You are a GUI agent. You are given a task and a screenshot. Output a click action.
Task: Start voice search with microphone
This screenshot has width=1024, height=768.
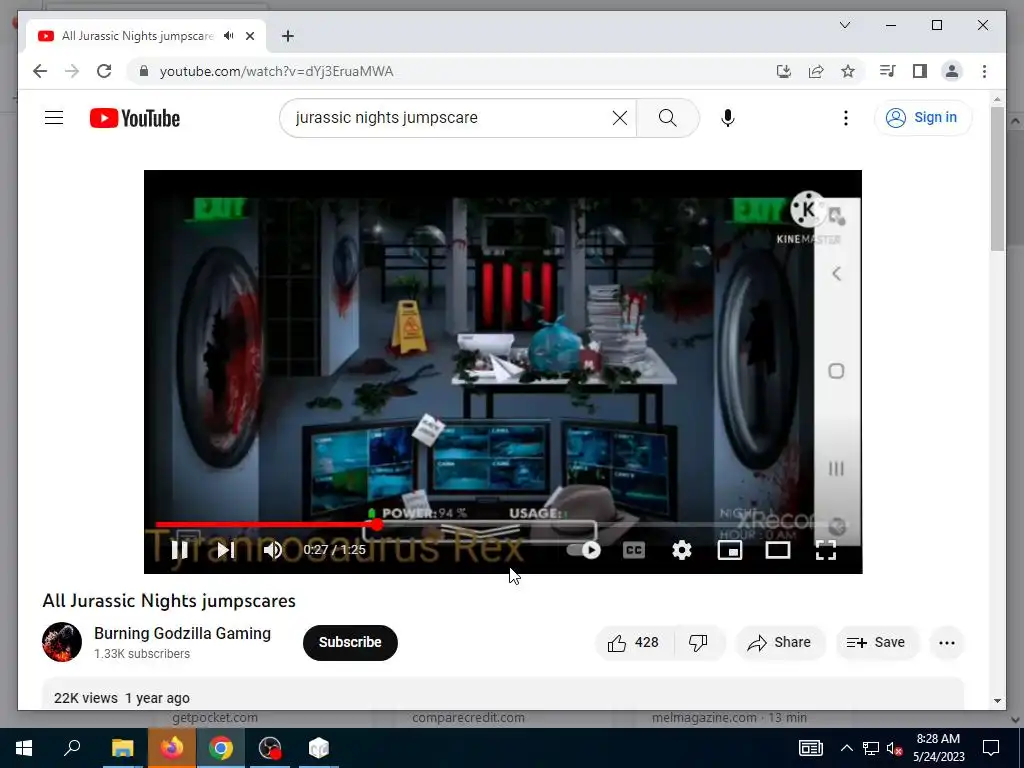pyautogui.click(x=728, y=118)
